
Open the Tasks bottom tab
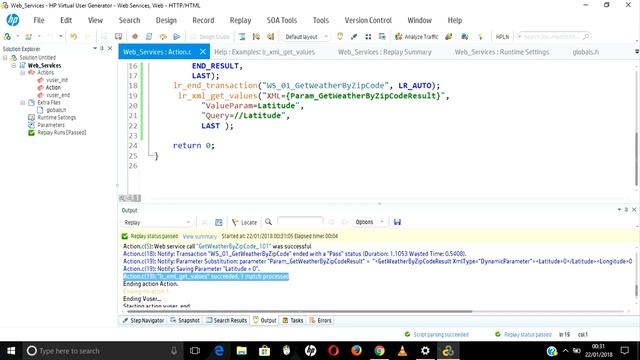tap(293, 320)
